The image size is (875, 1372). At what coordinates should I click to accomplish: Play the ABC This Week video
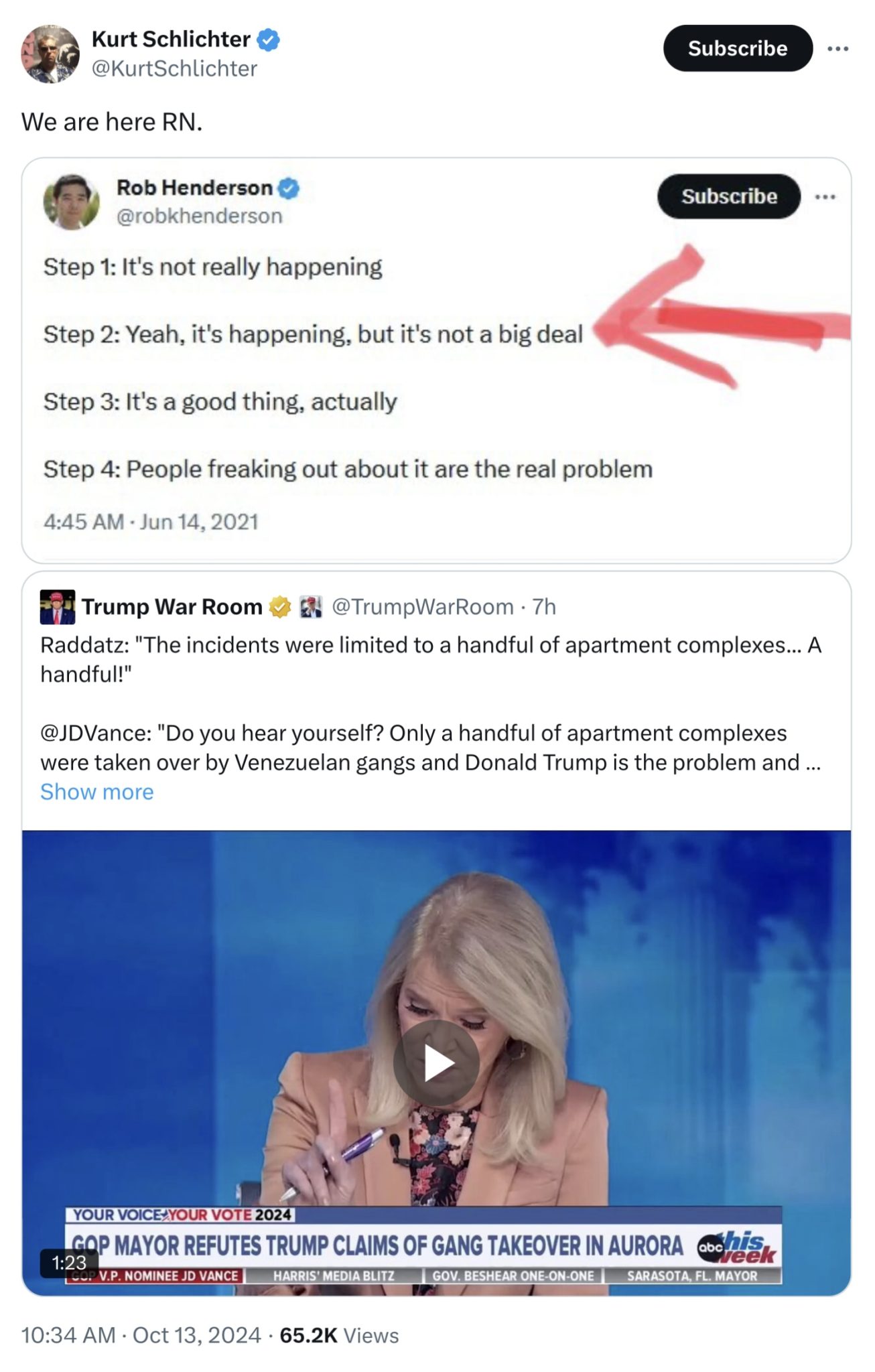[x=436, y=1063]
